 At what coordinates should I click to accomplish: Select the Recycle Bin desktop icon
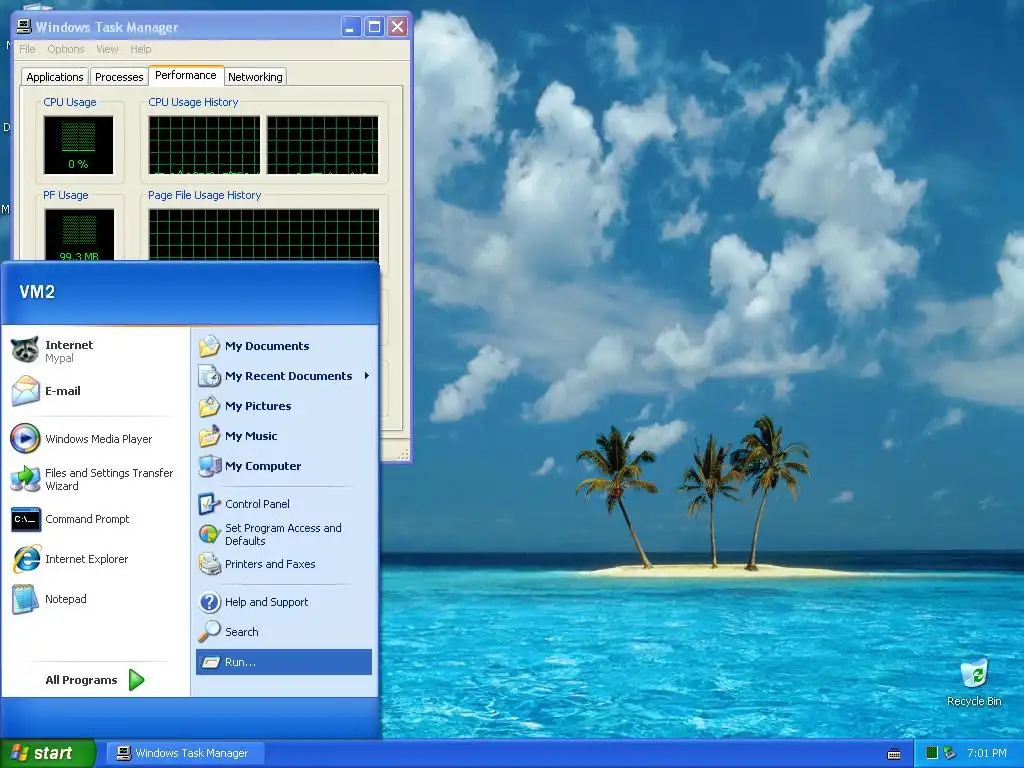[974, 674]
